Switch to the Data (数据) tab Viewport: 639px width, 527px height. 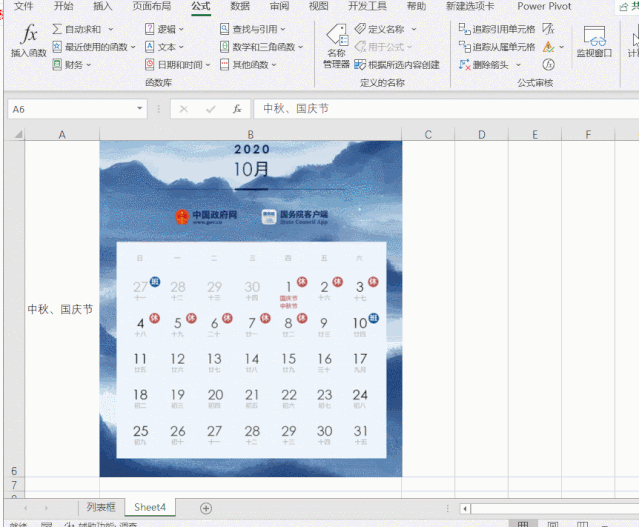(240, 6)
